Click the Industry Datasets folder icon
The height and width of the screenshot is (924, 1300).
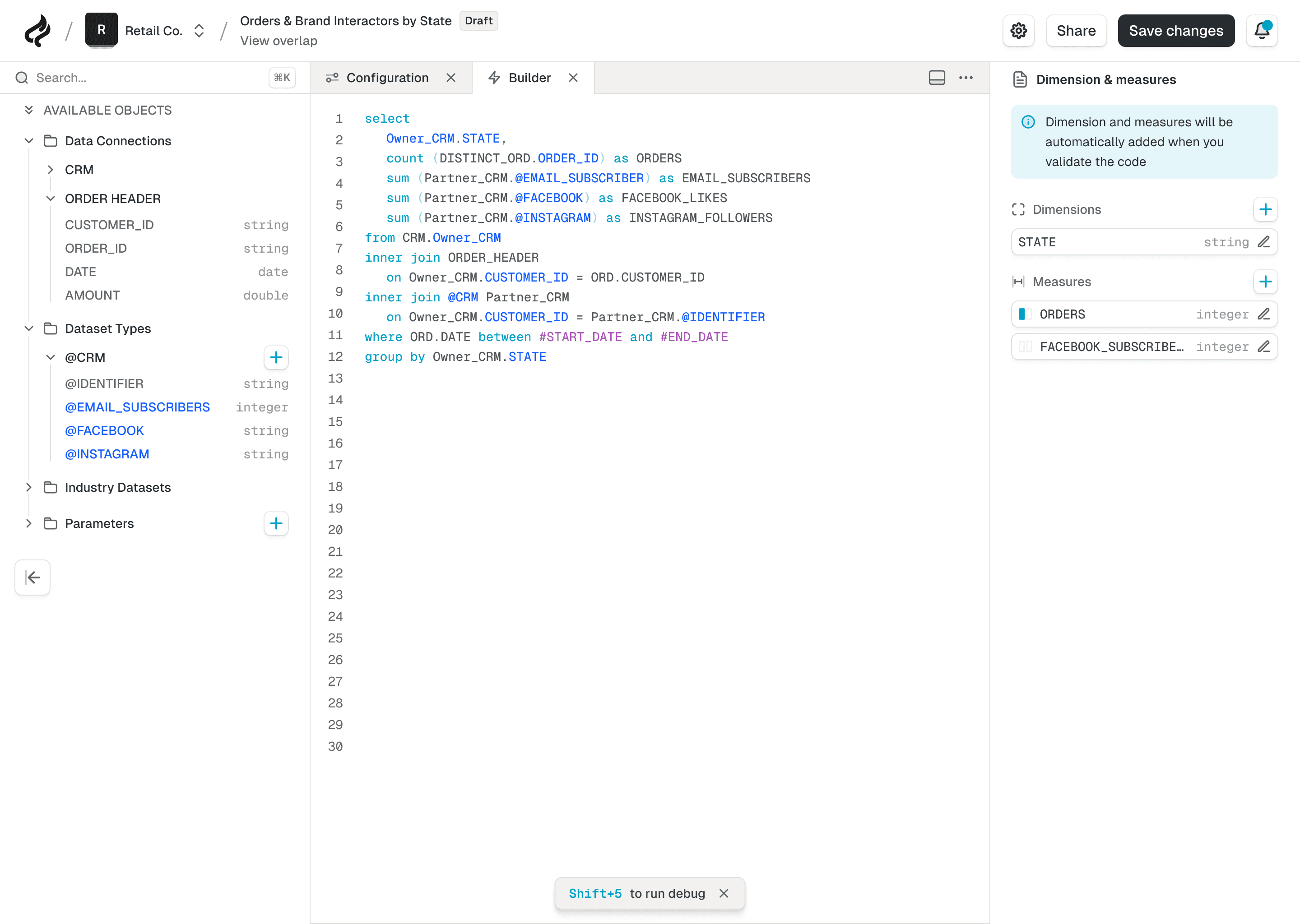point(51,488)
